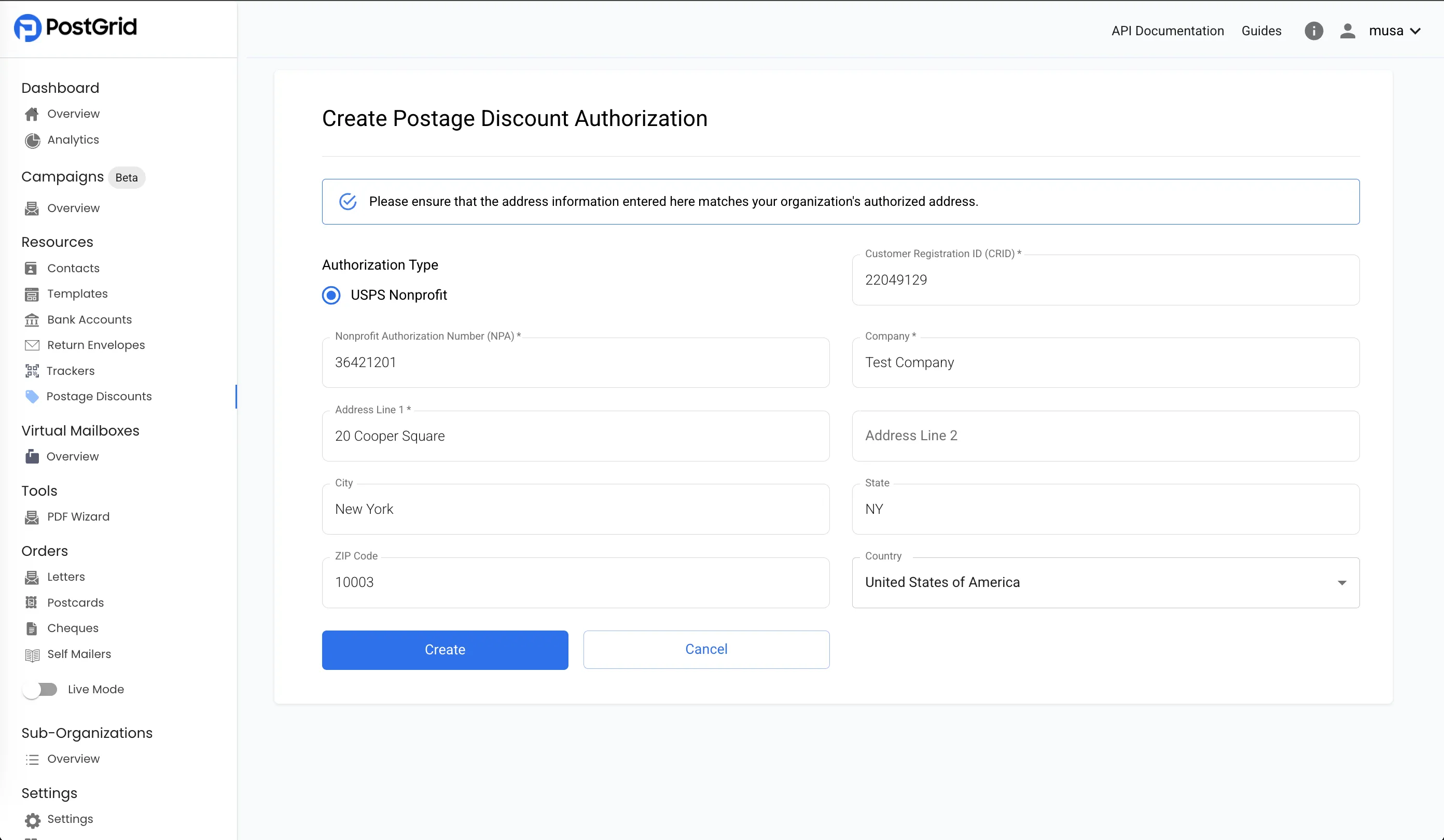Select the Contacts icon in Resources

point(32,268)
